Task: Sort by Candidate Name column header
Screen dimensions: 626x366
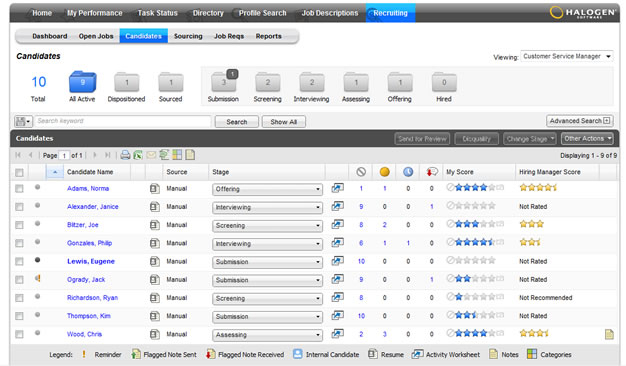Action: pos(90,172)
